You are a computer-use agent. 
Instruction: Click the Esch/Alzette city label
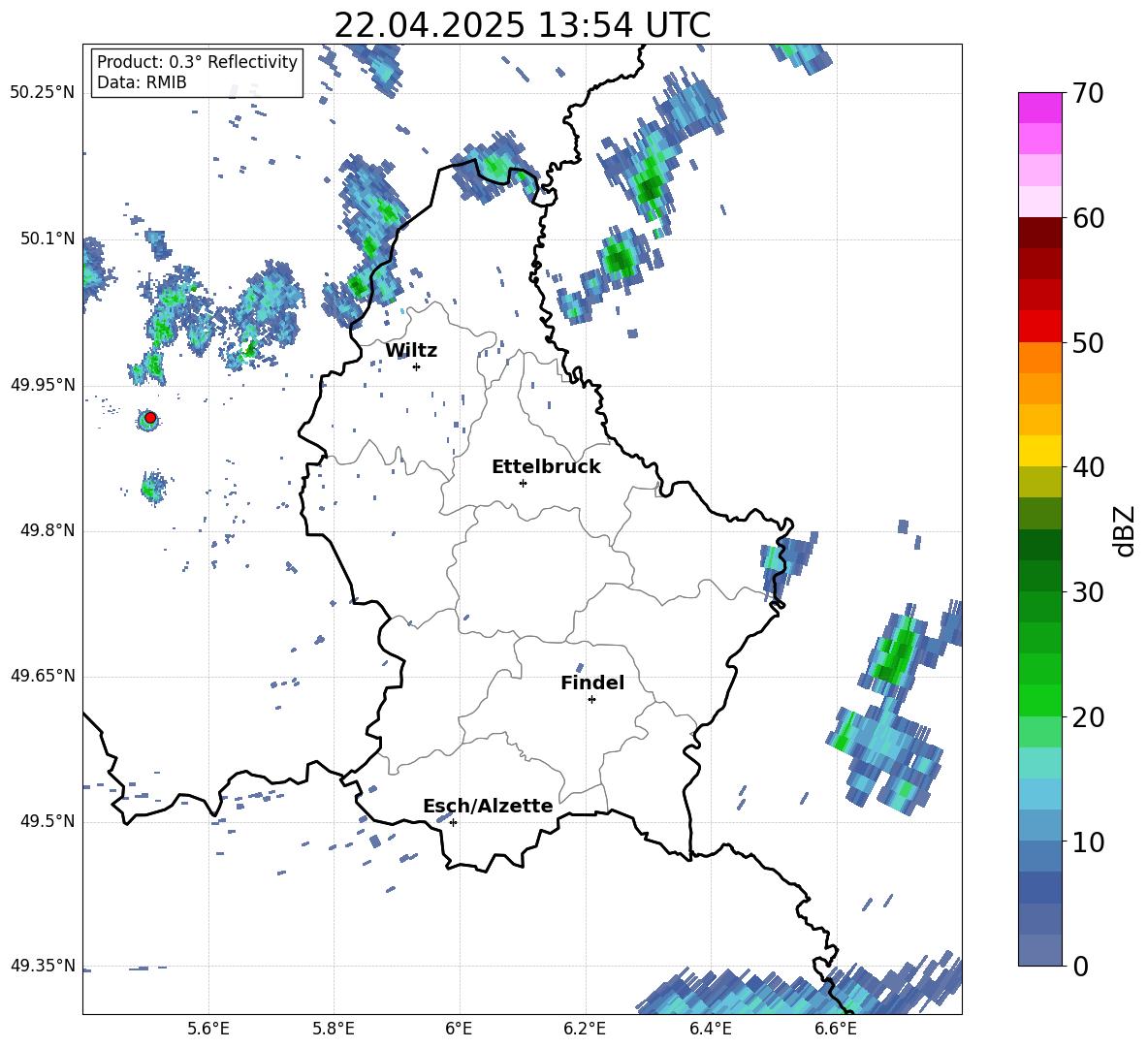click(x=489, y=806)
